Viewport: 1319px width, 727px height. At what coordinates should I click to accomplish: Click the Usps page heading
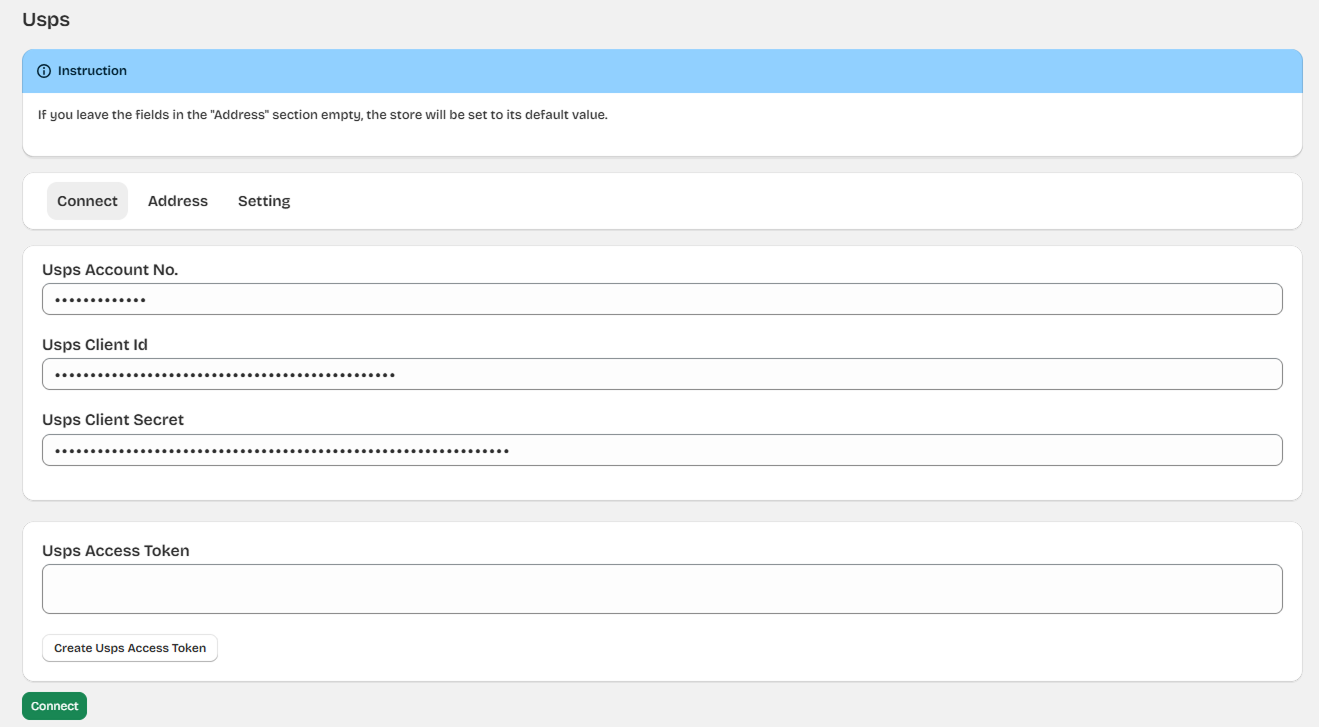tap(46, 19)
